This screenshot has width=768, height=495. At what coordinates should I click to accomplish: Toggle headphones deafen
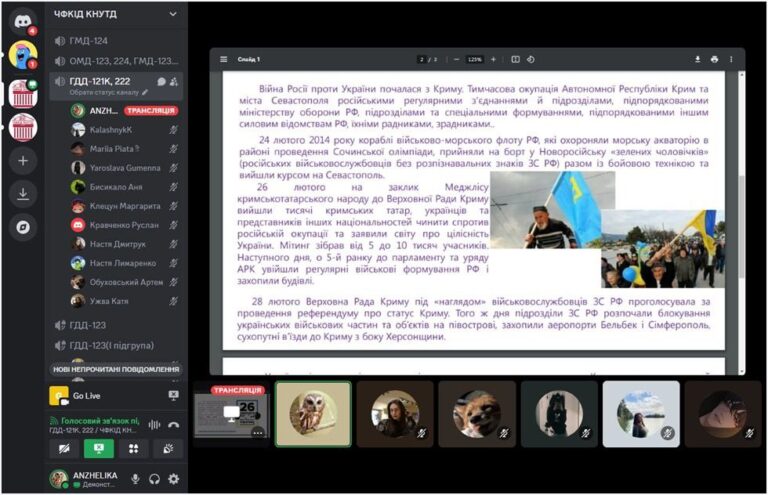(154, 479)
